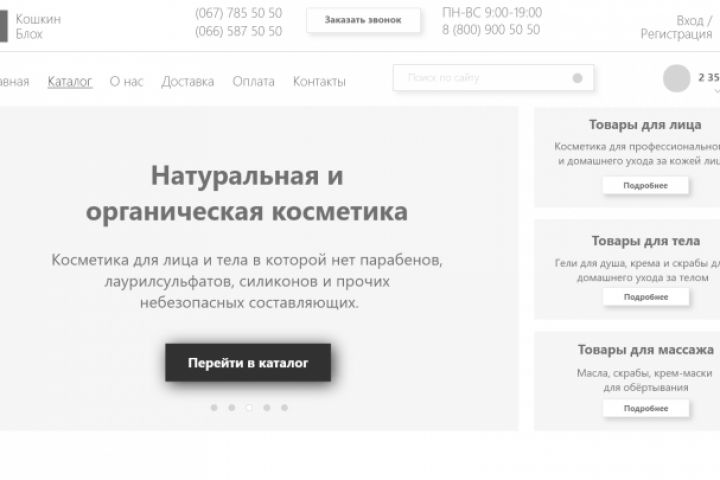Screen dimensions: 720x480
Task: Click the Перейти в каталог button
Action: pyautogui.click(x=248, y=362)
